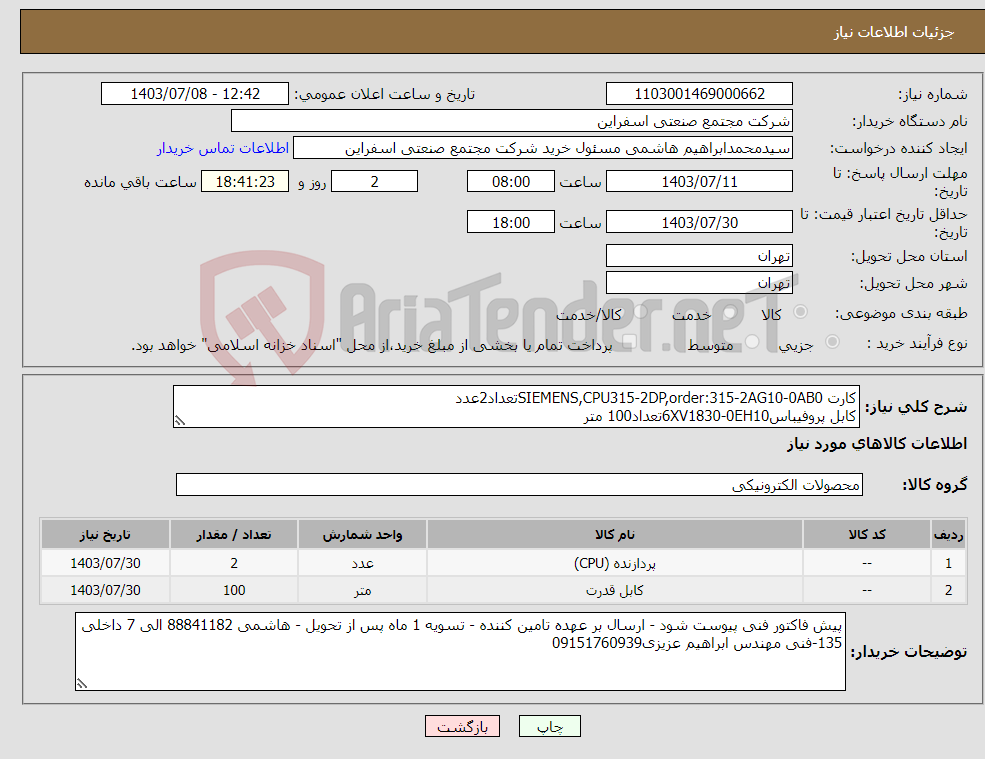Click the general need description textarea
This screenshot has width=985, height=759.
click(516, 407)
